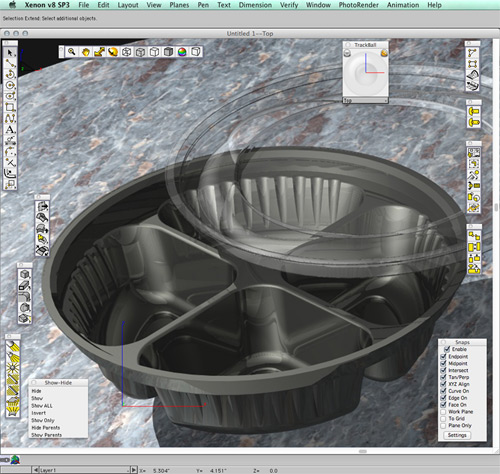The image size is (500, 474).
Task: Switch to wireframe cube display mode
Action: point(127,52)
